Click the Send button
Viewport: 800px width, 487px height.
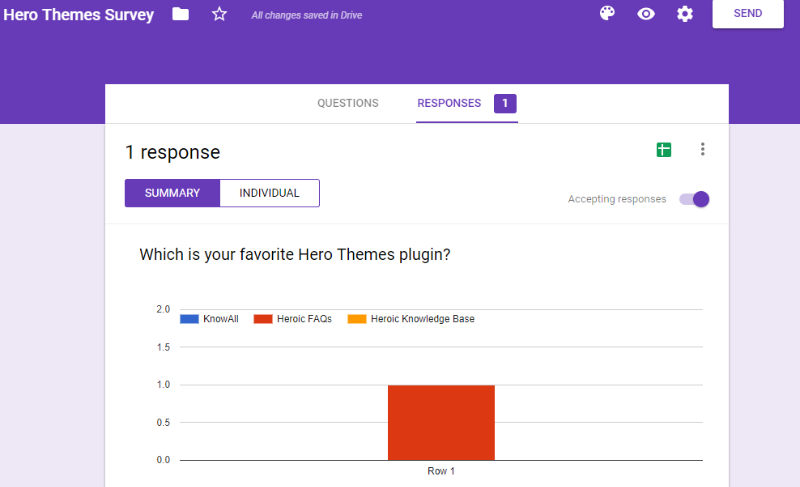tap(748, 13)
